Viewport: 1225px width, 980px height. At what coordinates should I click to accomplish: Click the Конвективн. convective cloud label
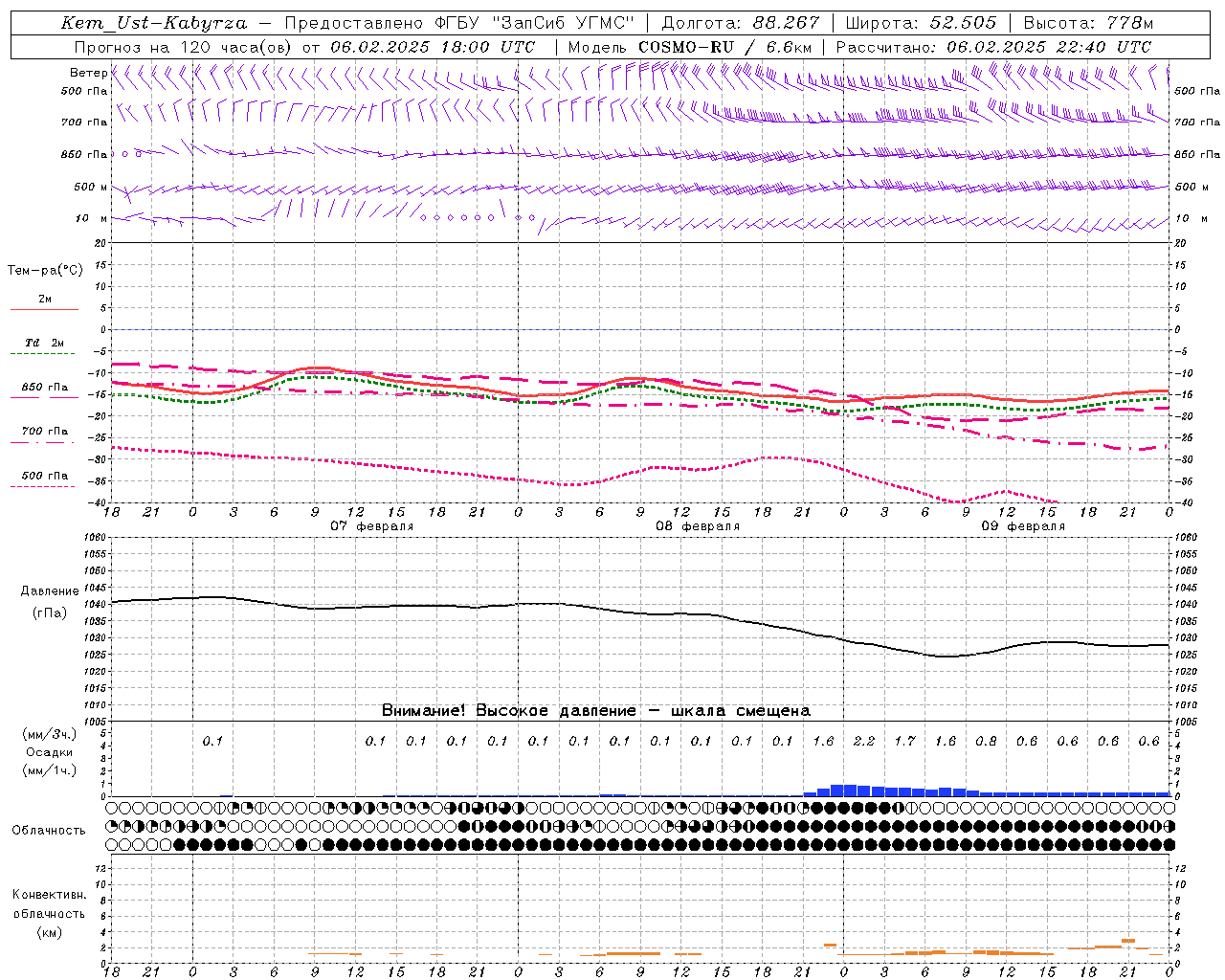[x=49, y=895]
